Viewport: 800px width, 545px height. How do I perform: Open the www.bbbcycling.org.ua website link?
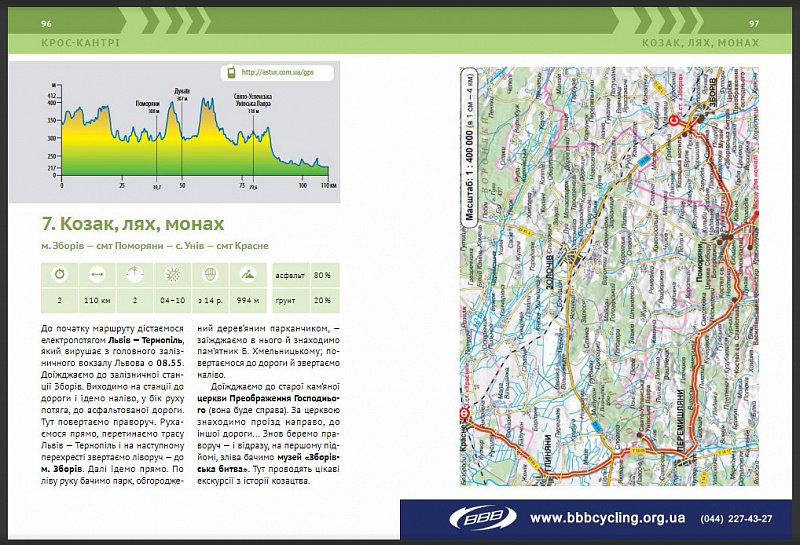(x=607, y=518)
